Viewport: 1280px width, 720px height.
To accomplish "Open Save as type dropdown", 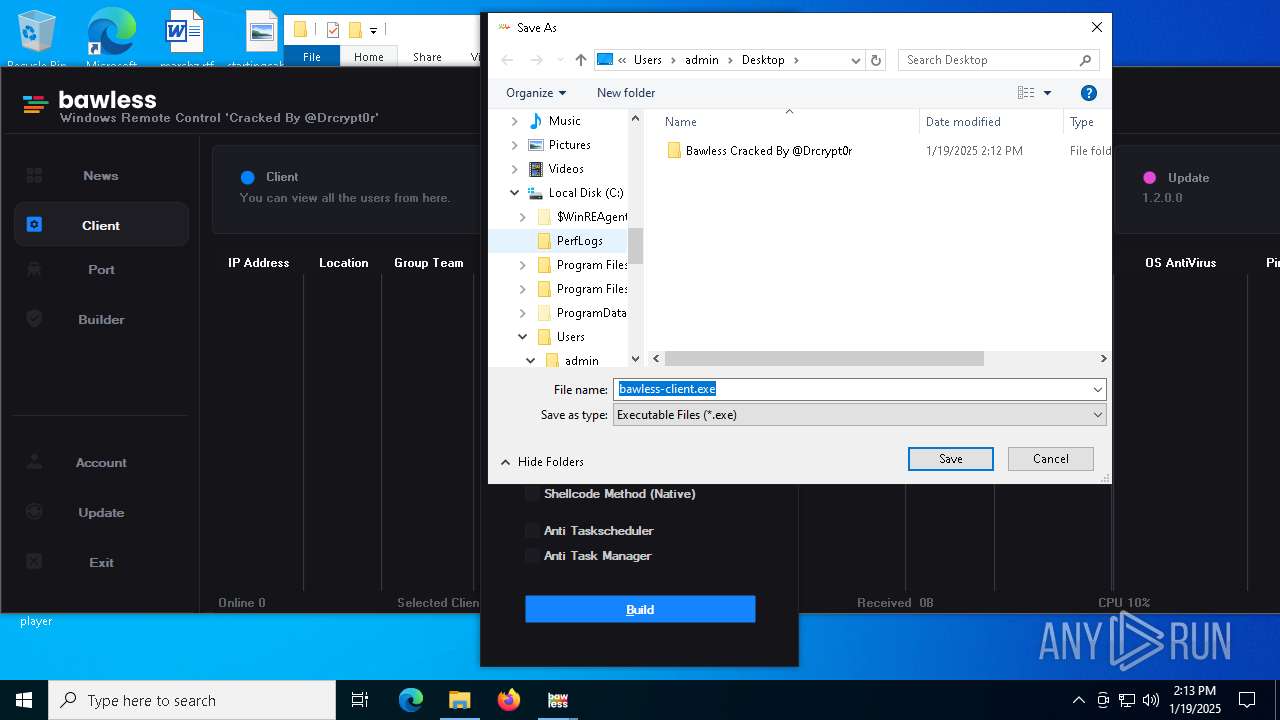I will 859,414.
